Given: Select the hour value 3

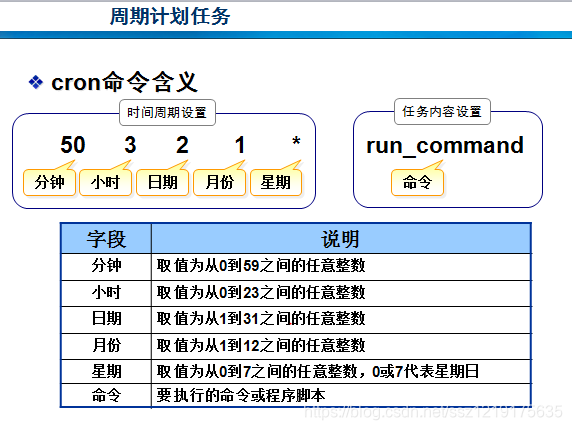Looking at the screenshot, I should click(x=130, y=144).
